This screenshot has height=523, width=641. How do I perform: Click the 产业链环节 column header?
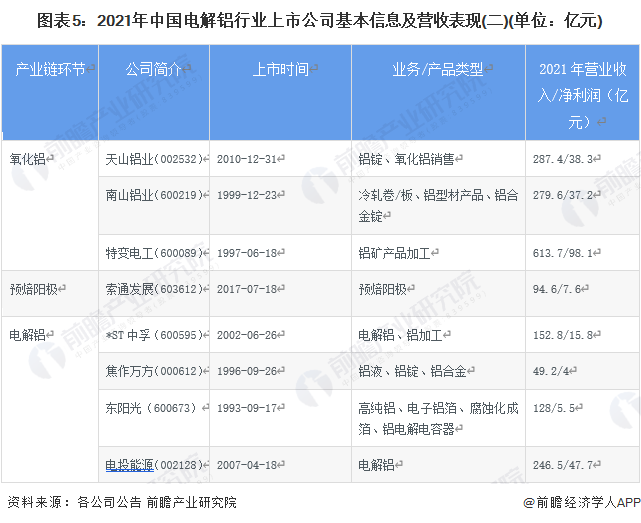[x=50, y=93]
